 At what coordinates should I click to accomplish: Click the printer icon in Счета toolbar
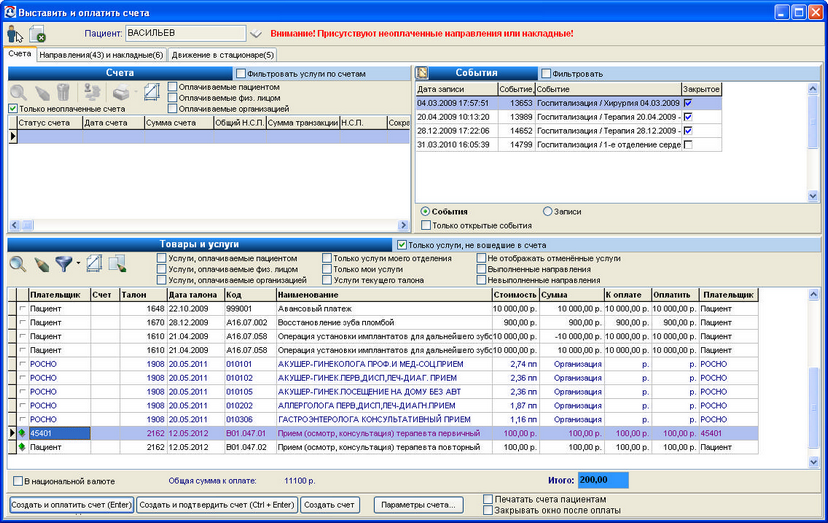[x=121, y=92]
